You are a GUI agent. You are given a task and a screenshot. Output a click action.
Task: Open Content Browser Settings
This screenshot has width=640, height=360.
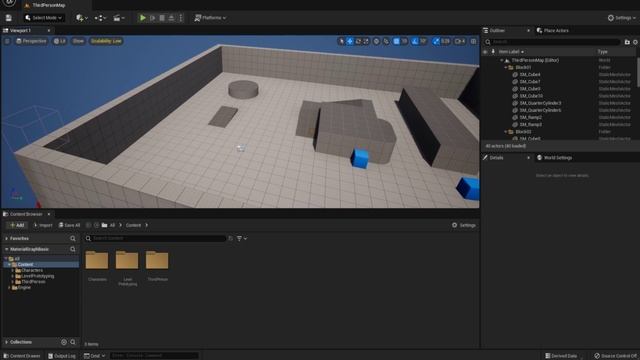click(x=464, y=225)
